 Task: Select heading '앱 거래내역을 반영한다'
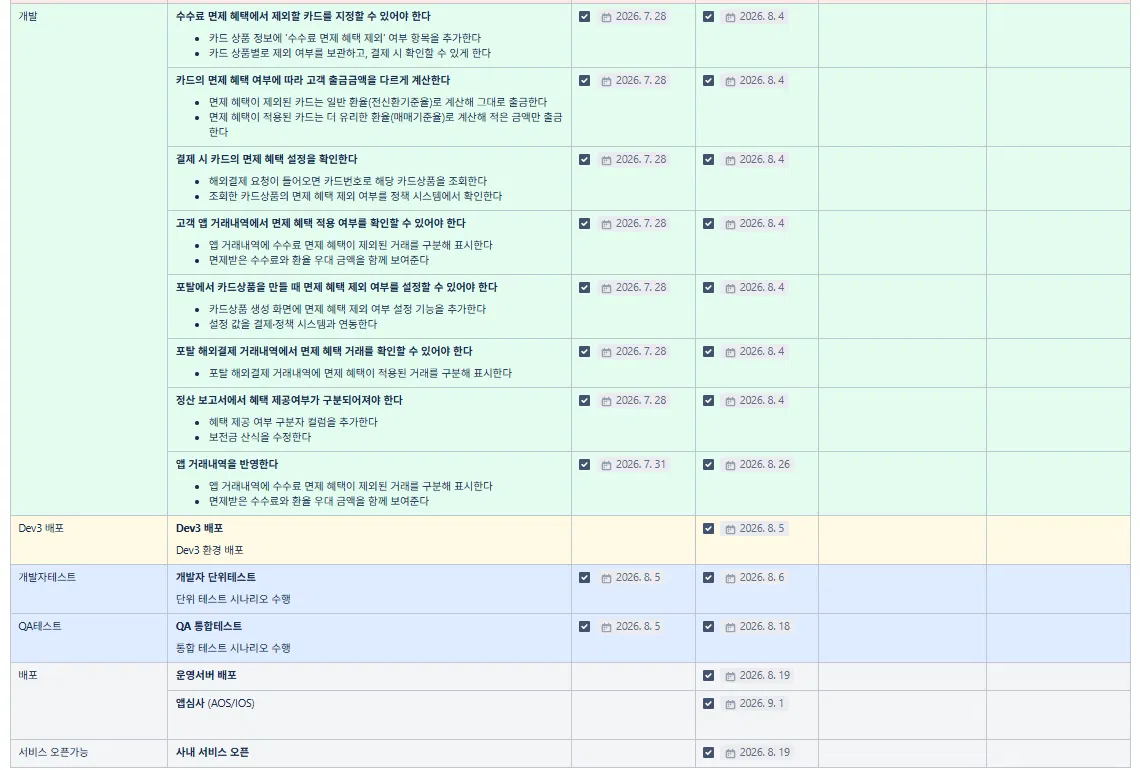click(227, 464)
